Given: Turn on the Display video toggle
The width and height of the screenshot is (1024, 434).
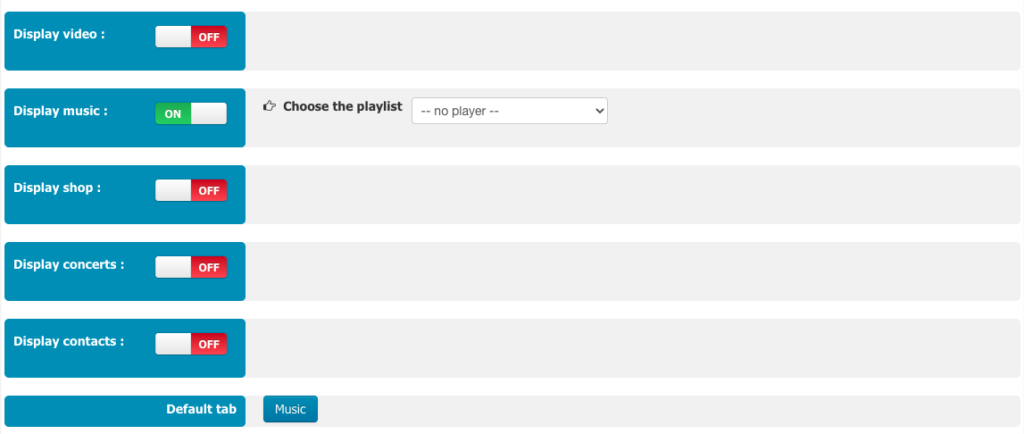Looking at the screenshot, I should pos(191,37).
